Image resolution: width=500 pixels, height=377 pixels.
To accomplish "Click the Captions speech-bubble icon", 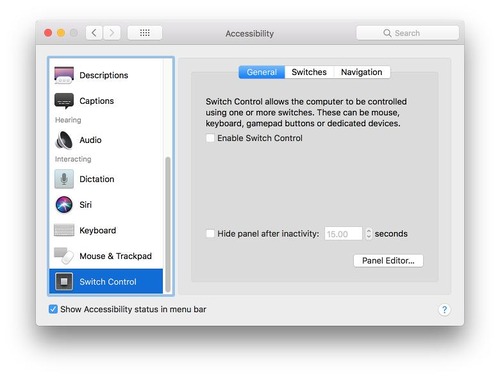I will click(64, 101).
